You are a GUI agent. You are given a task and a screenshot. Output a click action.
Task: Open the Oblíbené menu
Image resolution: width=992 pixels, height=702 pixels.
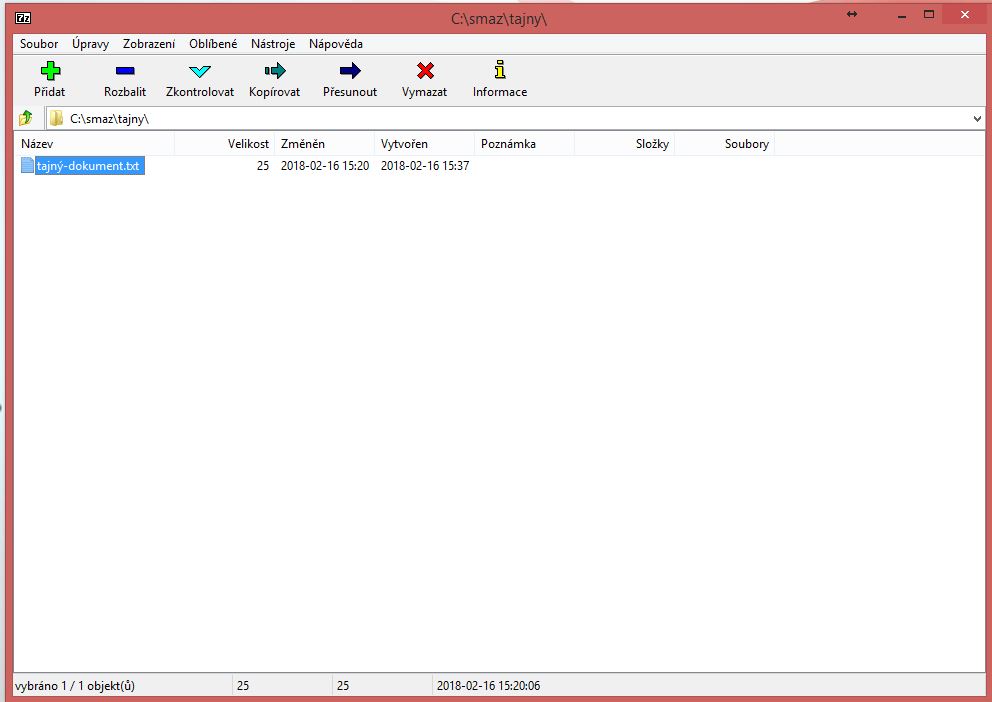pyautogui.click(x=213, y=44)
